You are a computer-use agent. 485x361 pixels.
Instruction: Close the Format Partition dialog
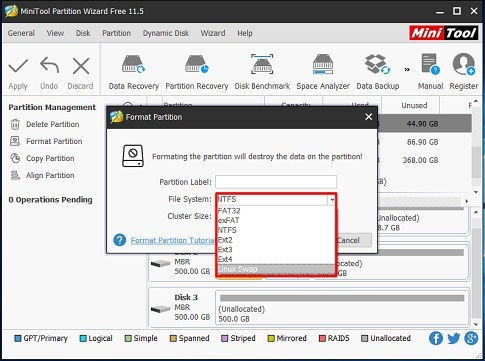click(x=368, y=117)
